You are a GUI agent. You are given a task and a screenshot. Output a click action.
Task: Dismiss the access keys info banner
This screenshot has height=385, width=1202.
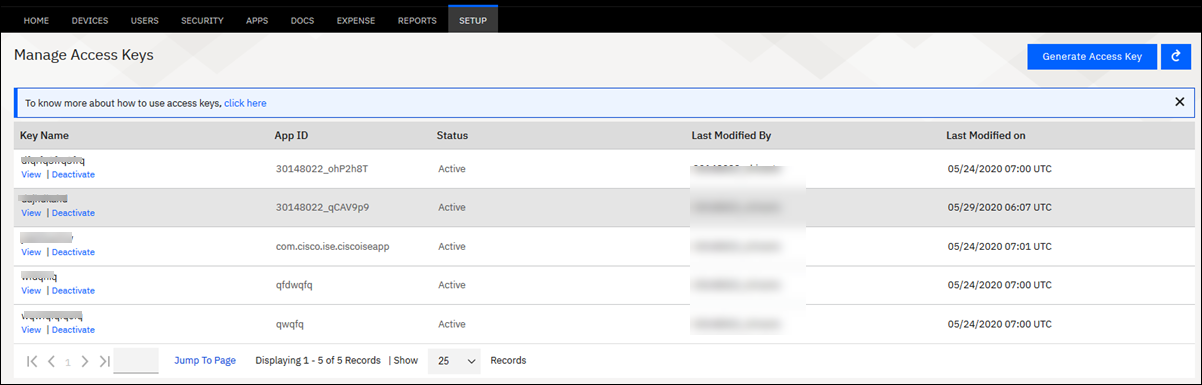coord(1179,102)
